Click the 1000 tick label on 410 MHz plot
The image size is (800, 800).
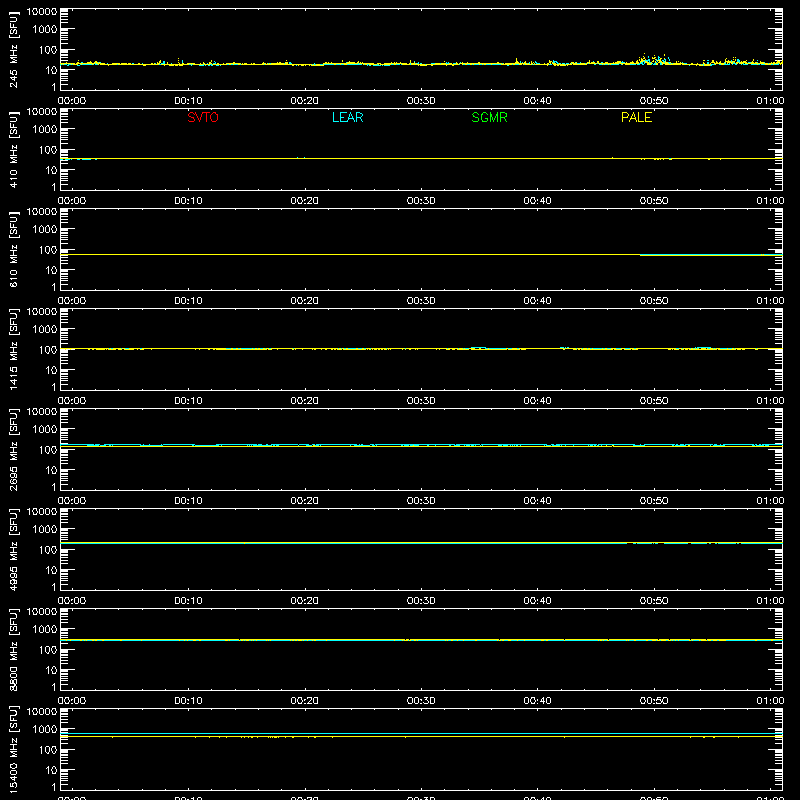[x=45, y=129]
